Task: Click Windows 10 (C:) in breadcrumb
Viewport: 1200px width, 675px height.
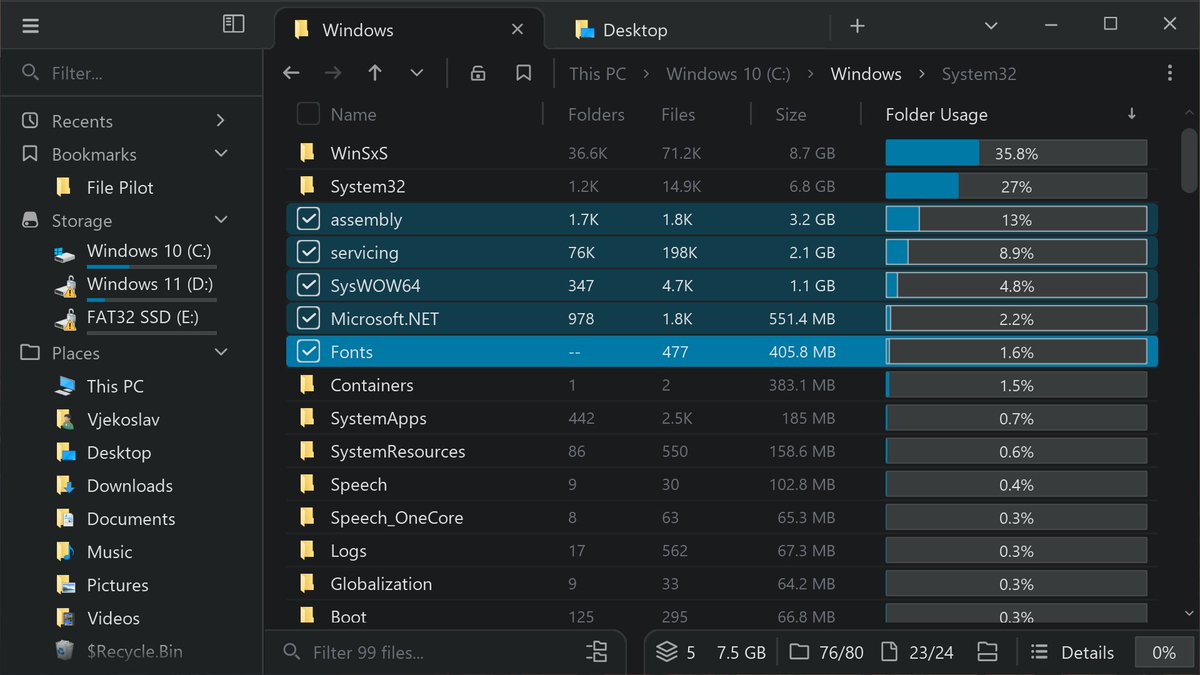Action: tap(728, 73)
